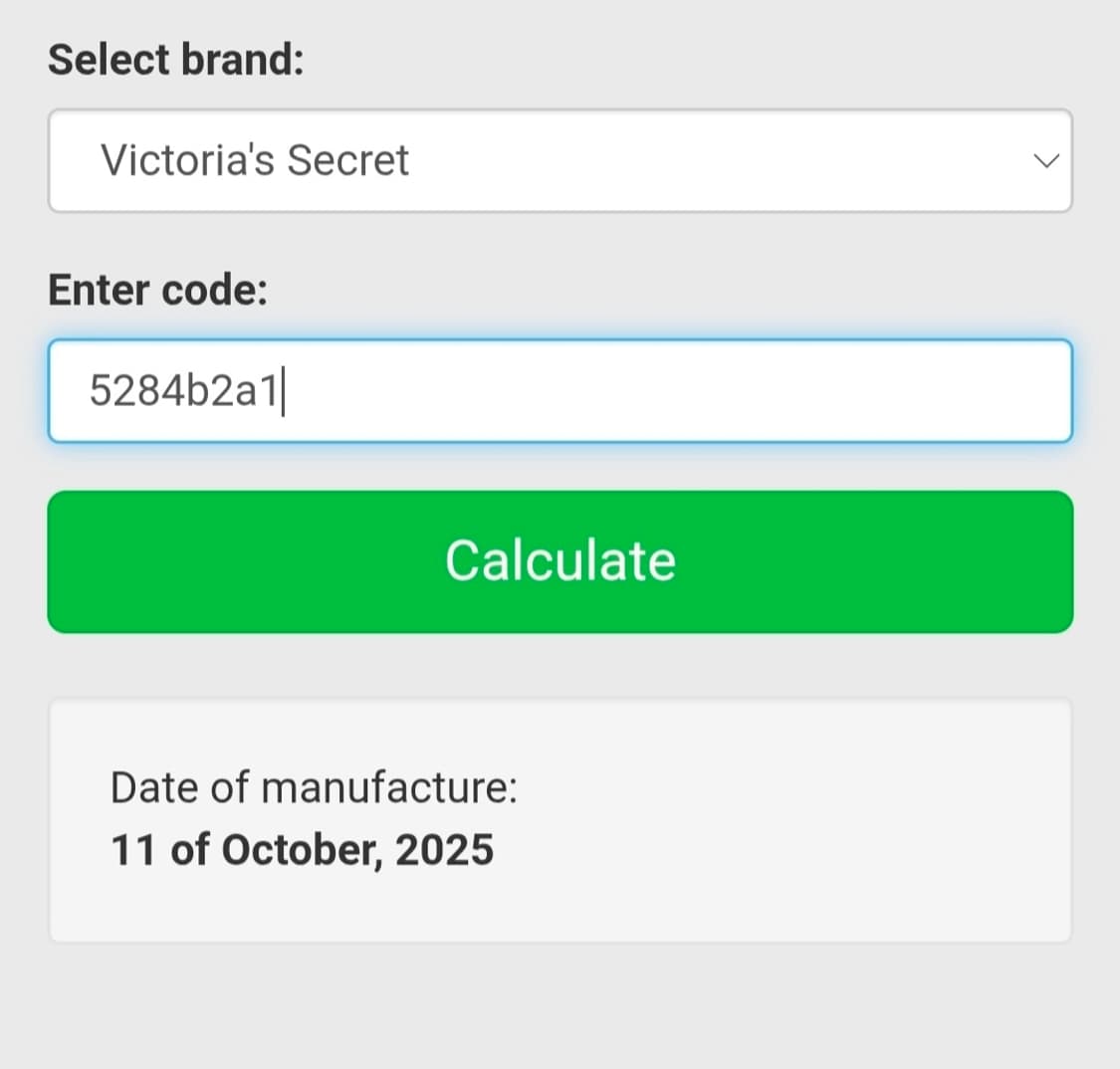The image size is (1120, 1069).
Task: Click the year 2025 in the result
Action: 444,850
